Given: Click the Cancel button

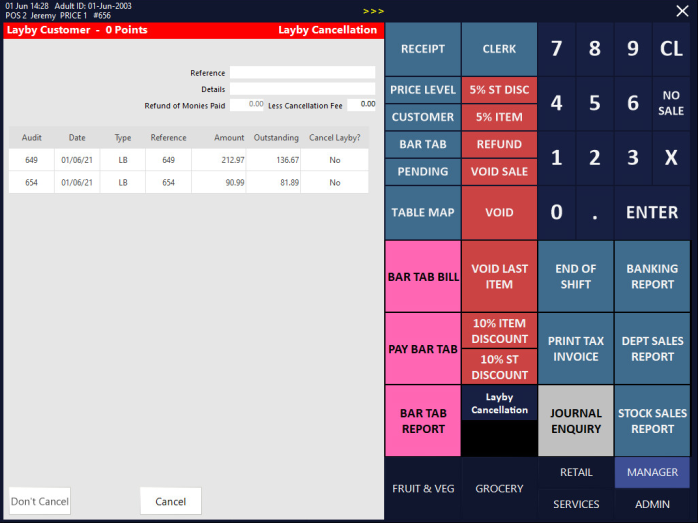Looking at the screenshot, I should pos(170,501).
